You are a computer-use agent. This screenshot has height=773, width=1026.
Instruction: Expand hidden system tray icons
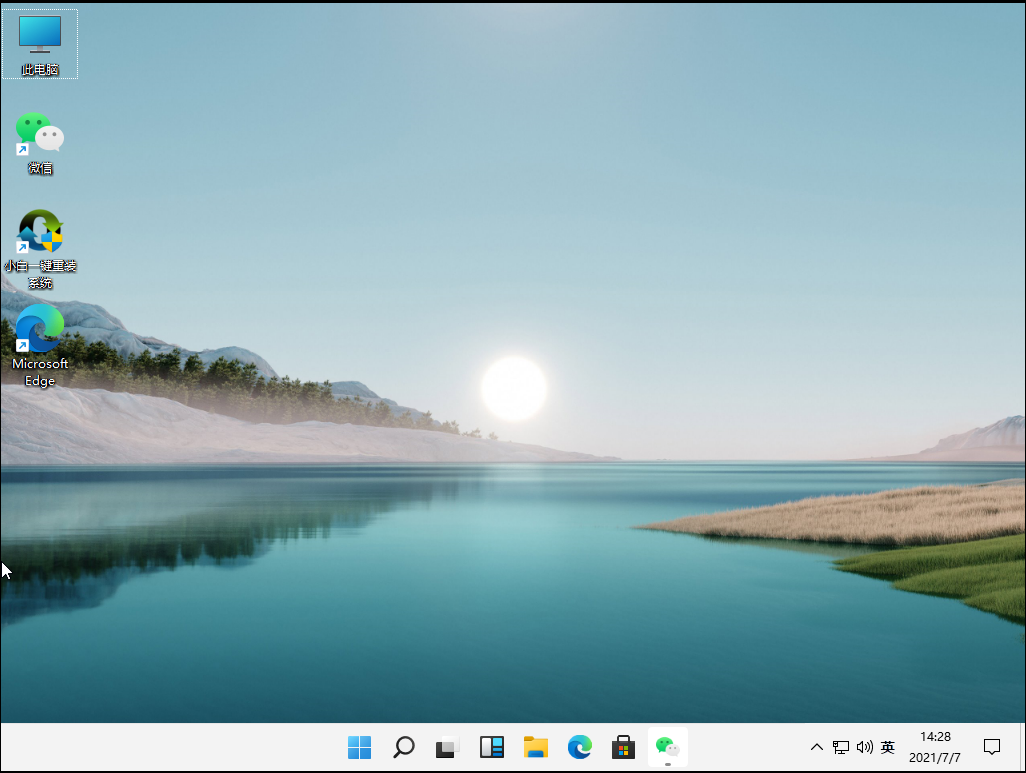[817, 746]
